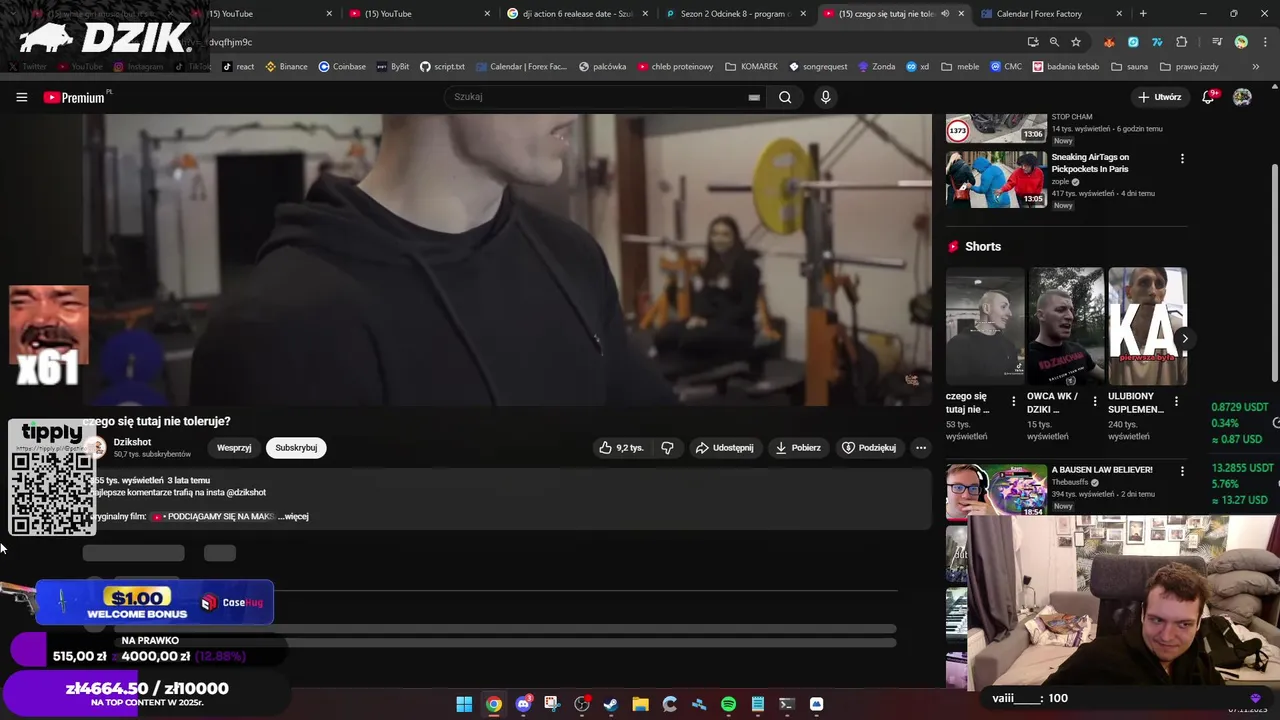The width and height of the screenshot is (1280, 720).
Task: Open Steam from the taskbar
Action: pos(611,704)
